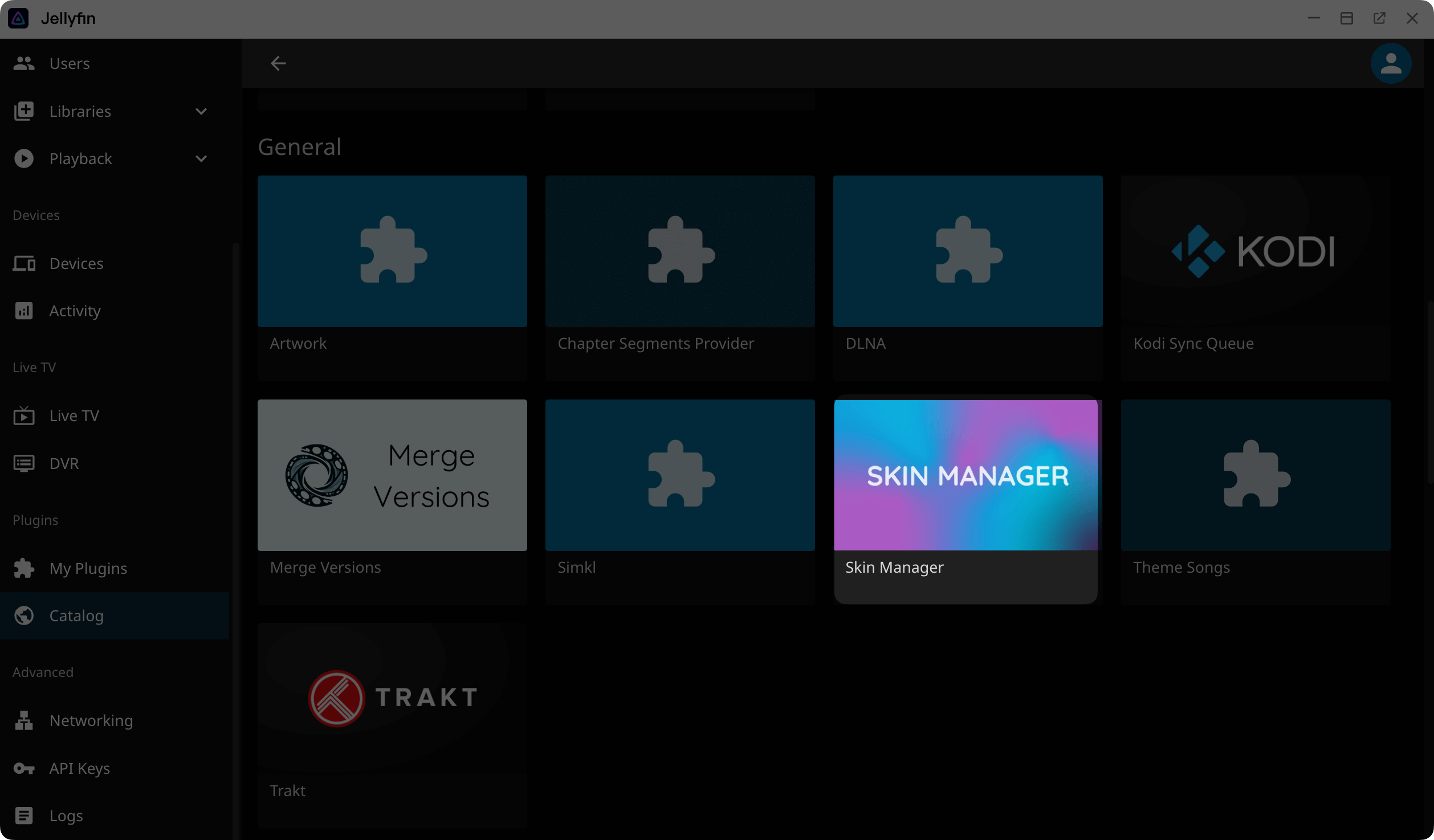Viewport: 1434px width, 840px height.
Task: Open the Users section
Action: coord(68,63)
